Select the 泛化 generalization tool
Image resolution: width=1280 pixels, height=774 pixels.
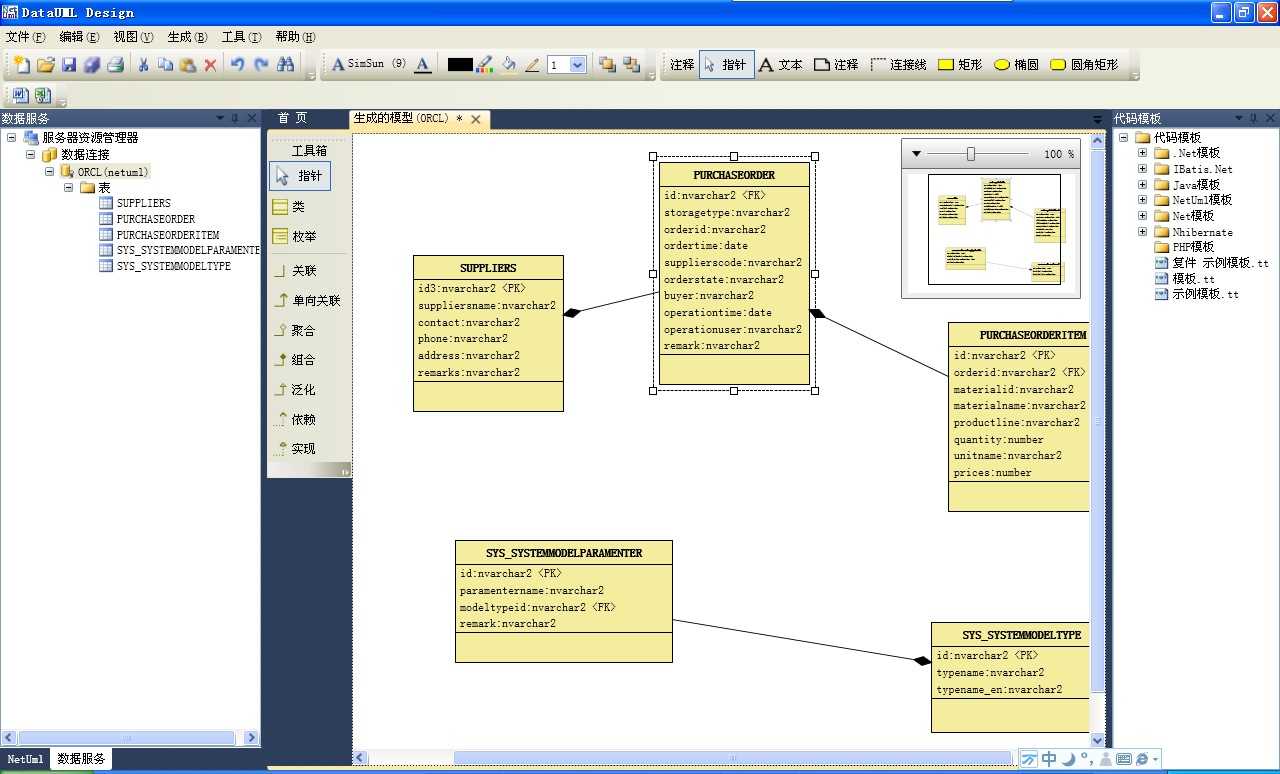tap(296, 389)
